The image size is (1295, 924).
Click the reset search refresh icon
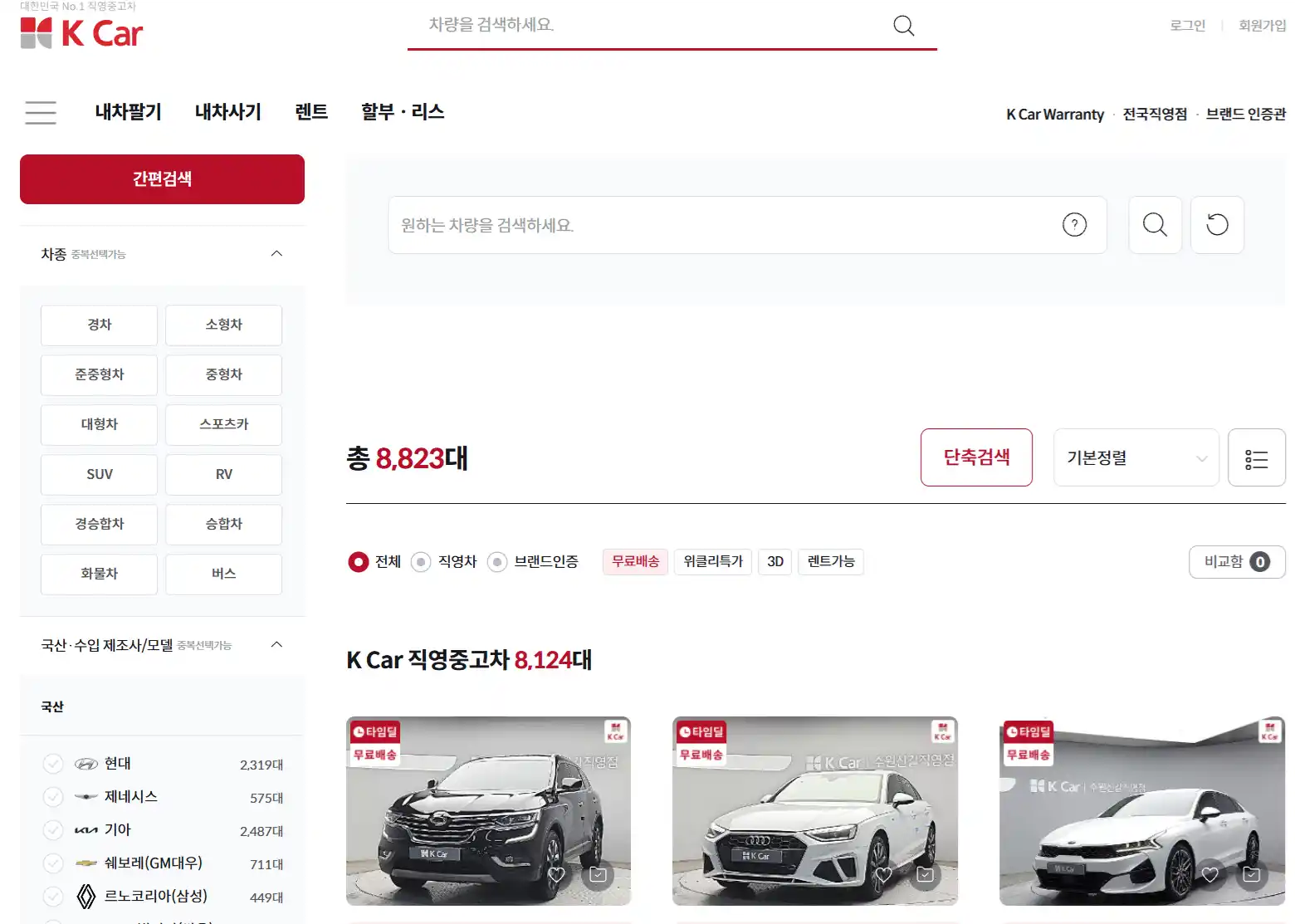[1217, 225]
